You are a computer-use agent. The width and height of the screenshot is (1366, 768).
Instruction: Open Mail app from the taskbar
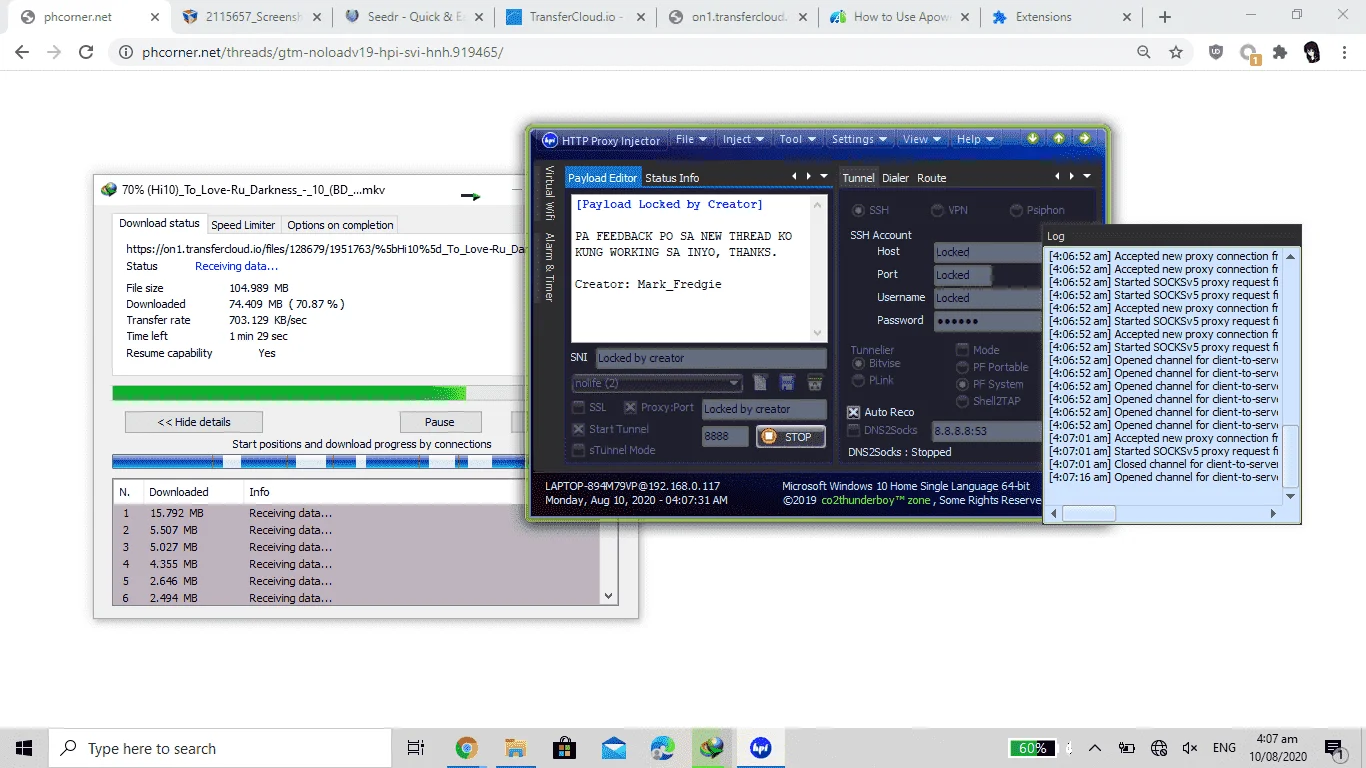613,748
